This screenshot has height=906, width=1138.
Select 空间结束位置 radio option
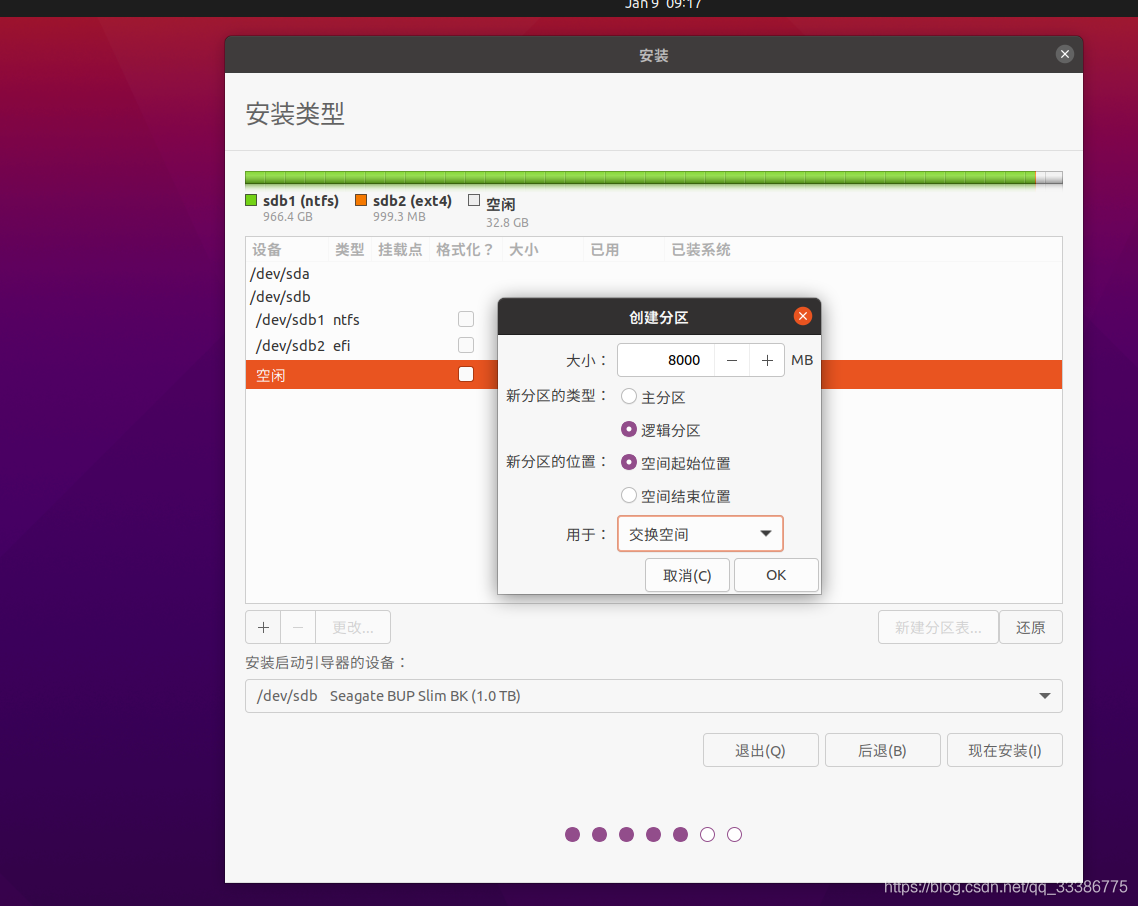point(629,495)
